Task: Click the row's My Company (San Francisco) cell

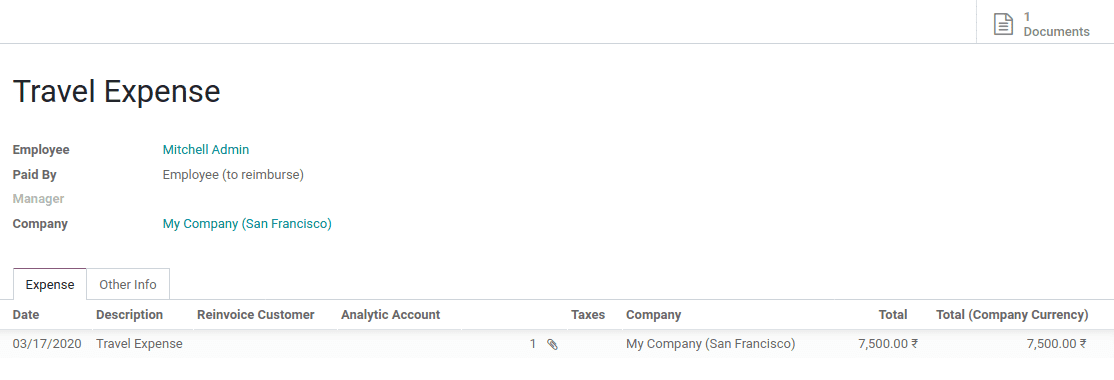Action: point(710,344)
